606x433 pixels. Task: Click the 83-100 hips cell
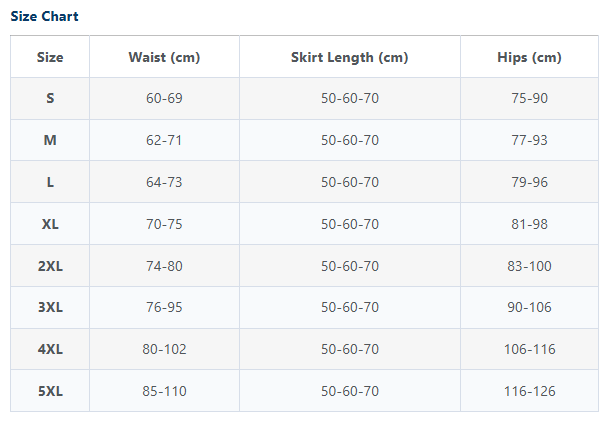(529, 266)
